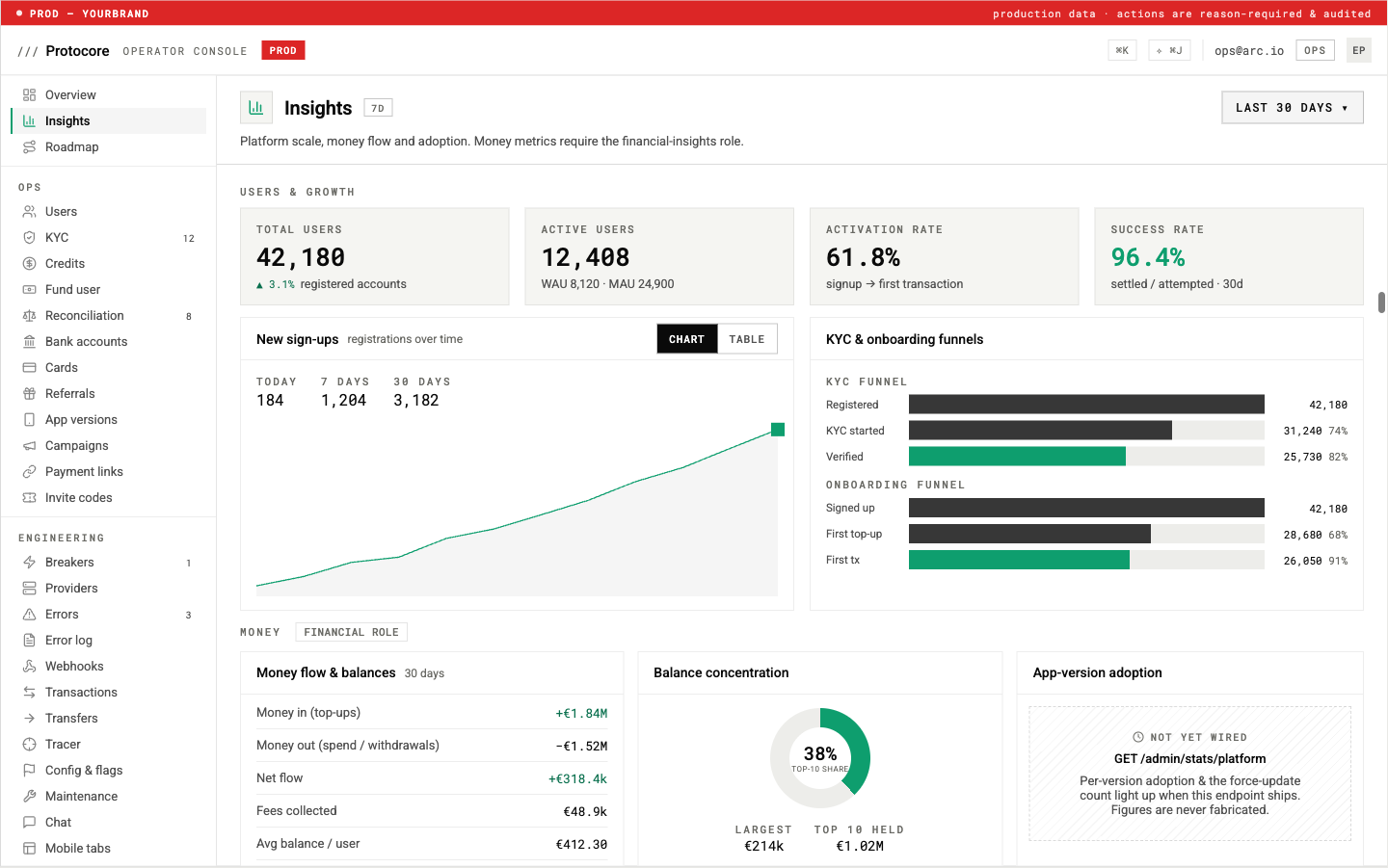Viewport: 1388px width, 868px height.
Task: Click the sign-ups chart end marker
Action: click(778, 430)
